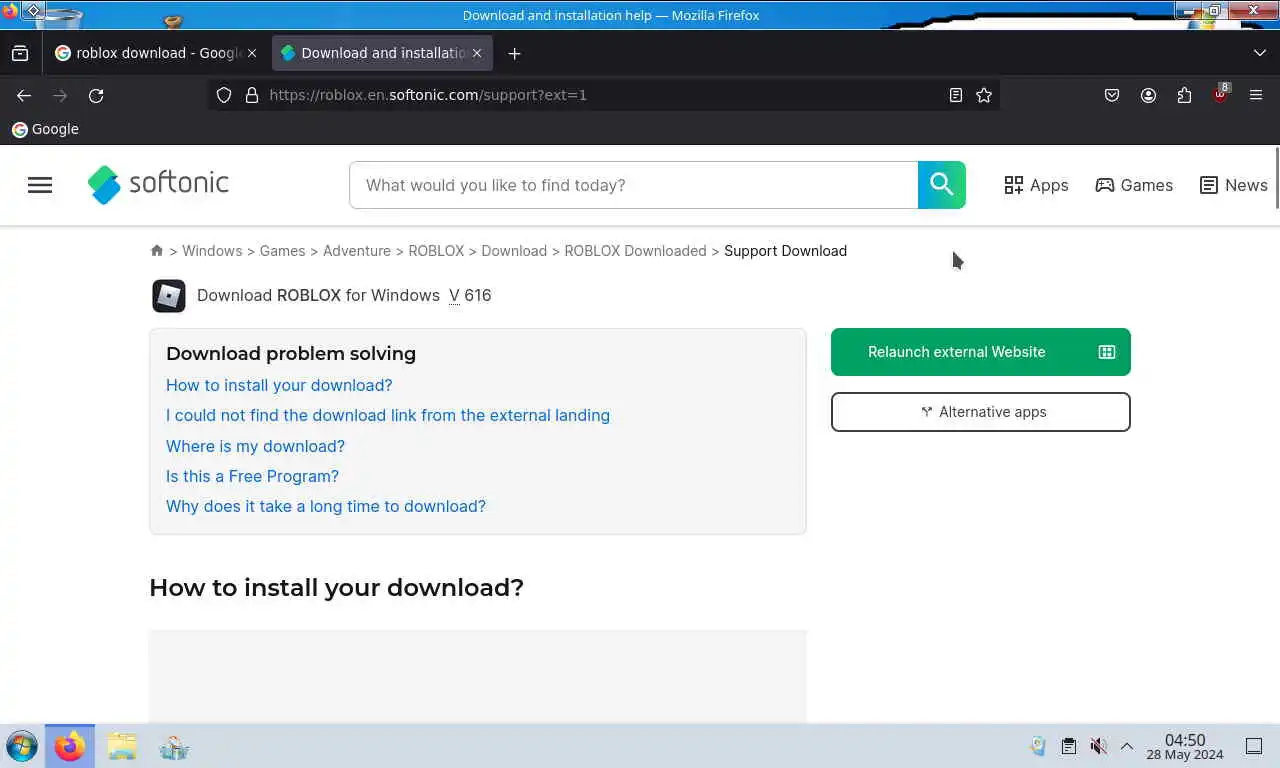Show hidden tray icons chevron
Viewport: 1280px width, 768px height.
1126,746
